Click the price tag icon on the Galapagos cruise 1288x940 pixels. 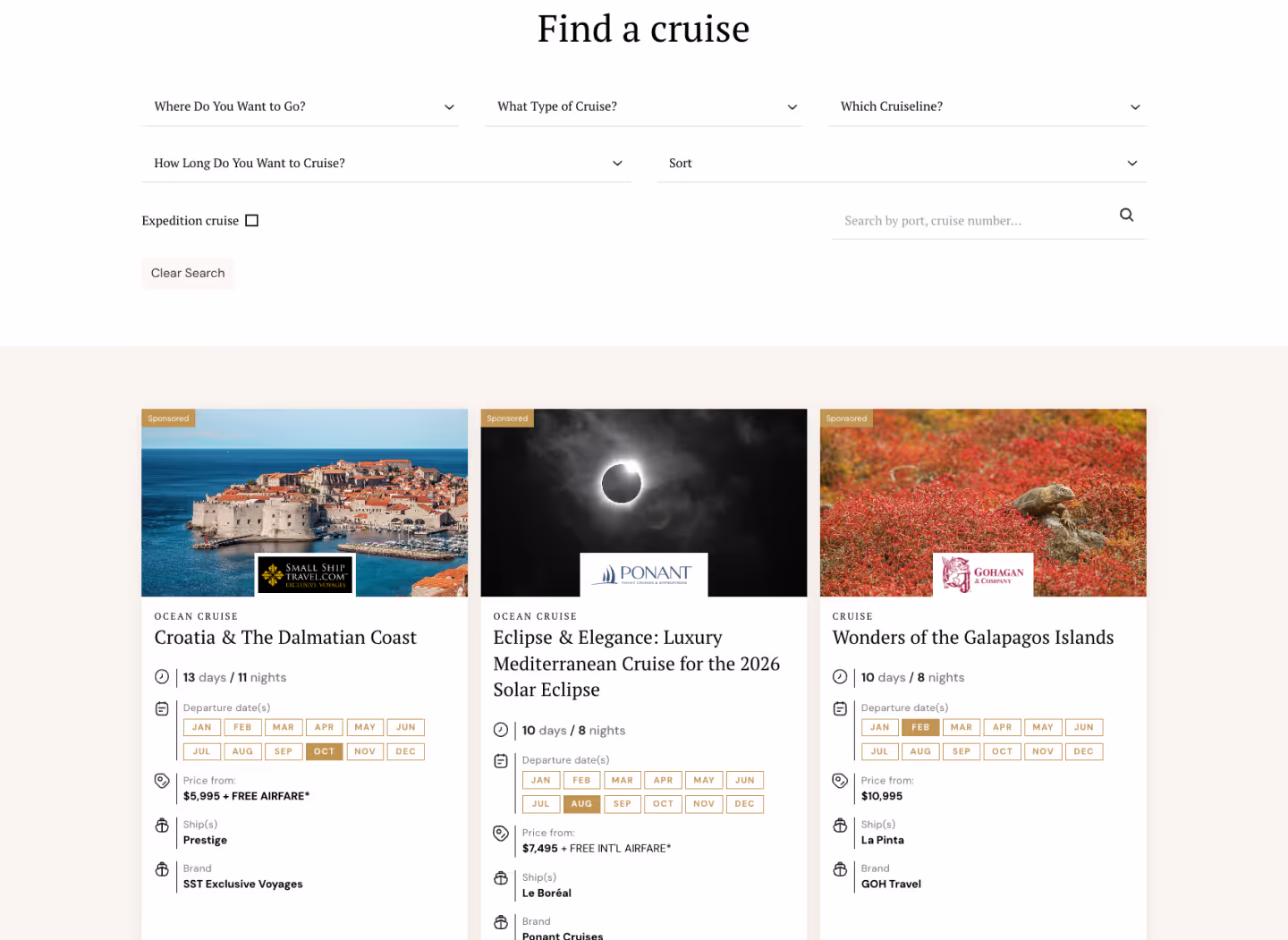(x=840, y=781)
